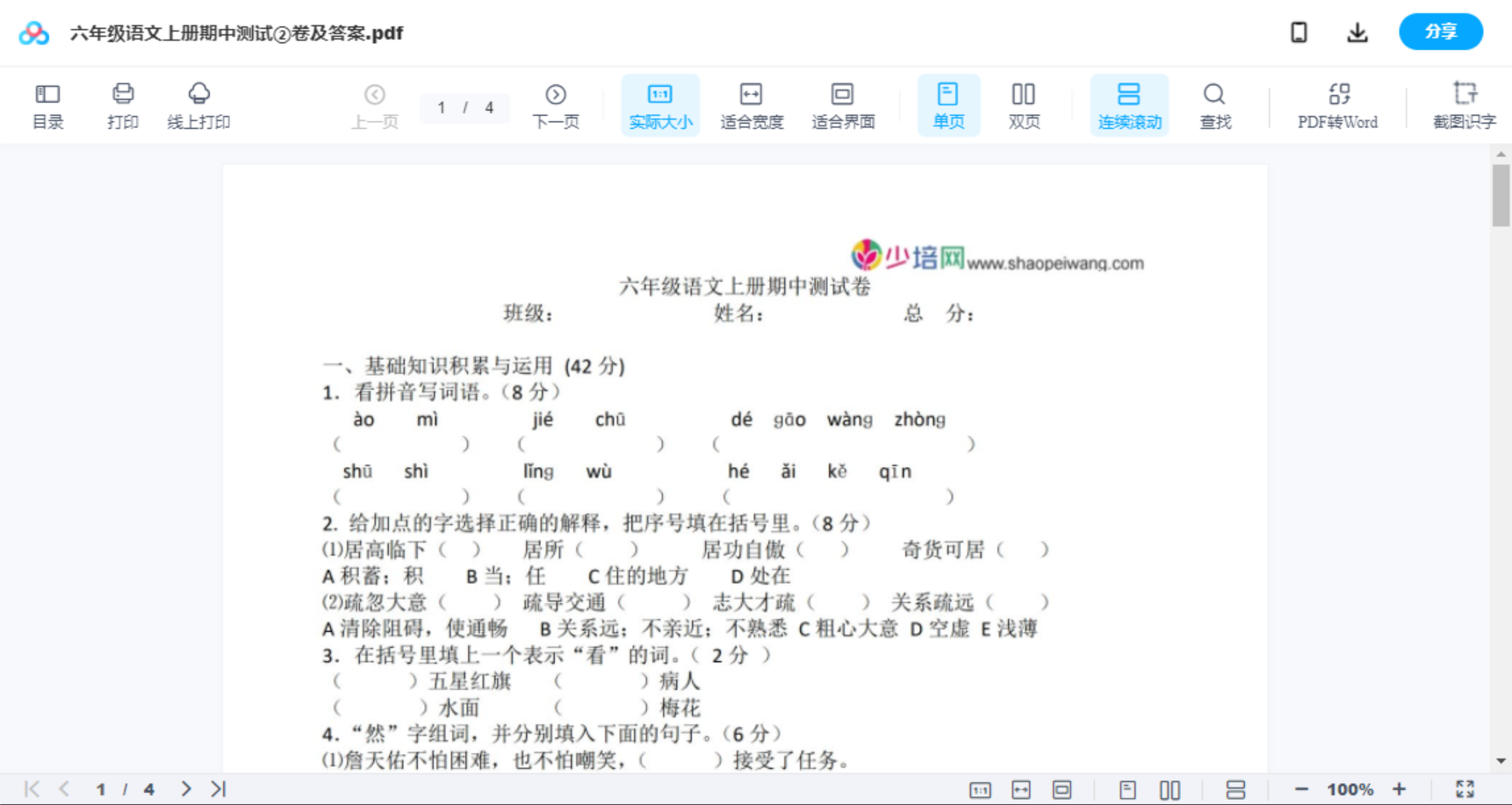This screenshot has height=805, width=1512.
Task: Switch to 适合界面 fit page view
Action: (x=843, y=104)
